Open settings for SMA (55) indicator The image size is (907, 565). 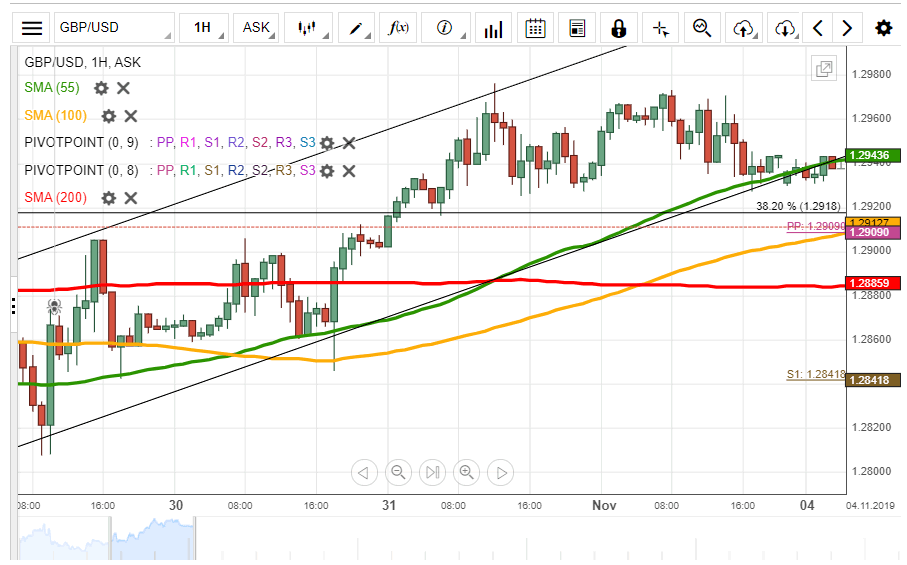[x=101, y=88]
